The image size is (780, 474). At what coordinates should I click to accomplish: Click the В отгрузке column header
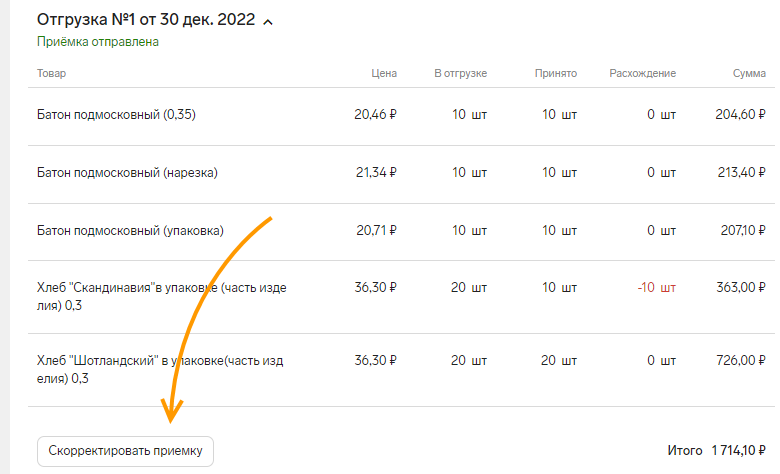pos(461,73)
